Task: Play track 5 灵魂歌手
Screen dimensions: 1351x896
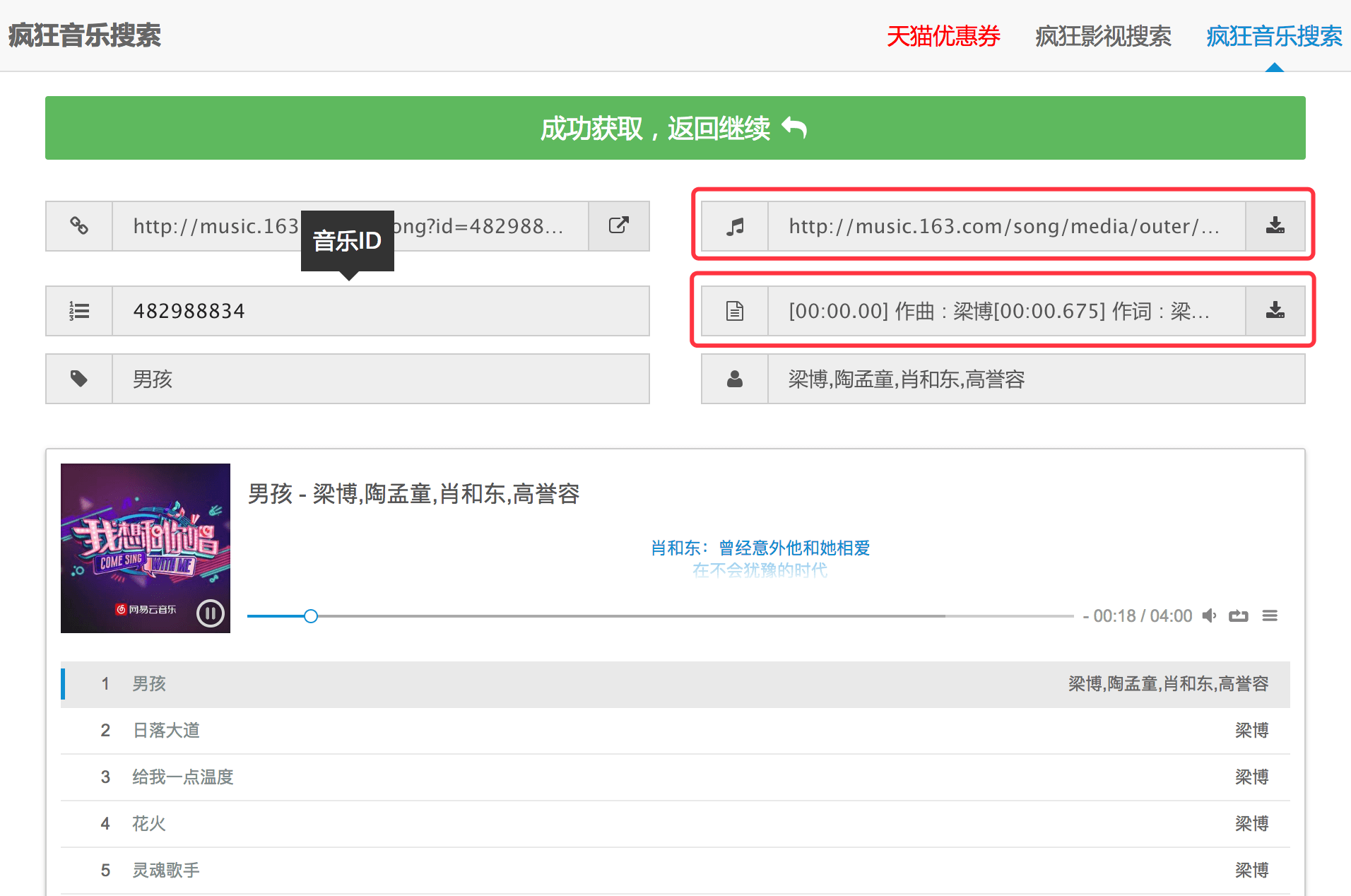Action: point(675,871)
